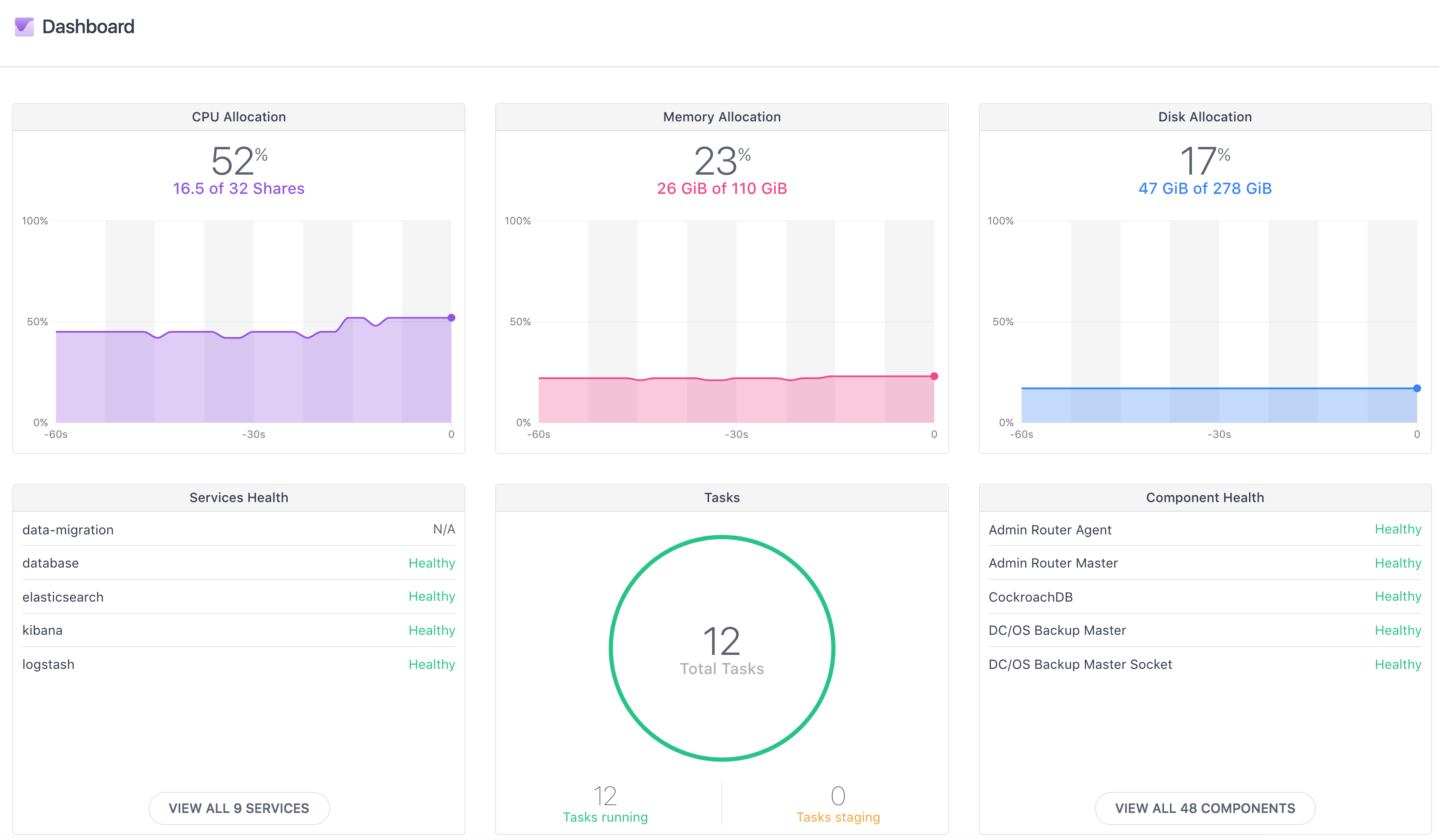Click the pink Memory graph endpoint dot

click(934, 376)
